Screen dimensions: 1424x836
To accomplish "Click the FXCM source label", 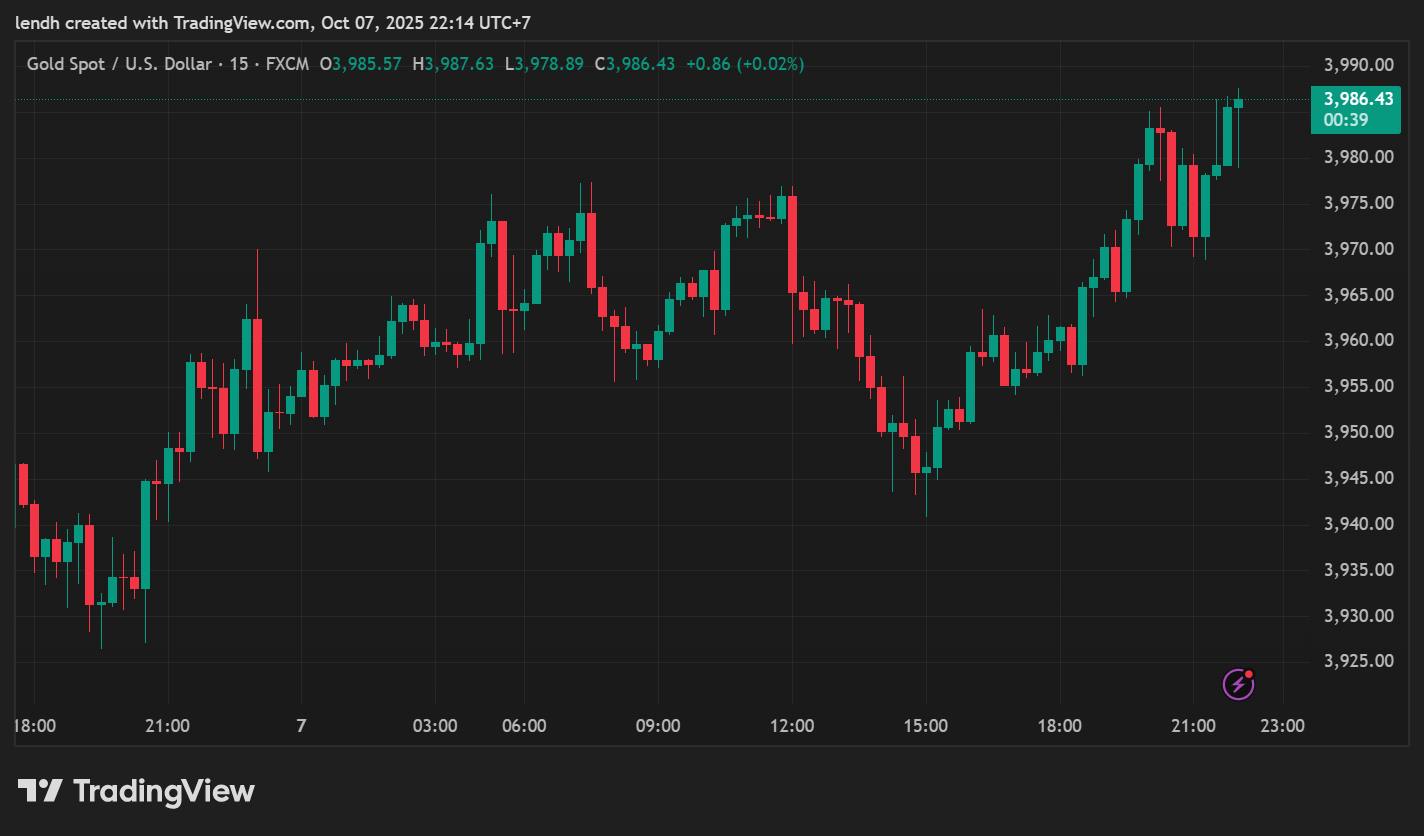I will point(287,64).
